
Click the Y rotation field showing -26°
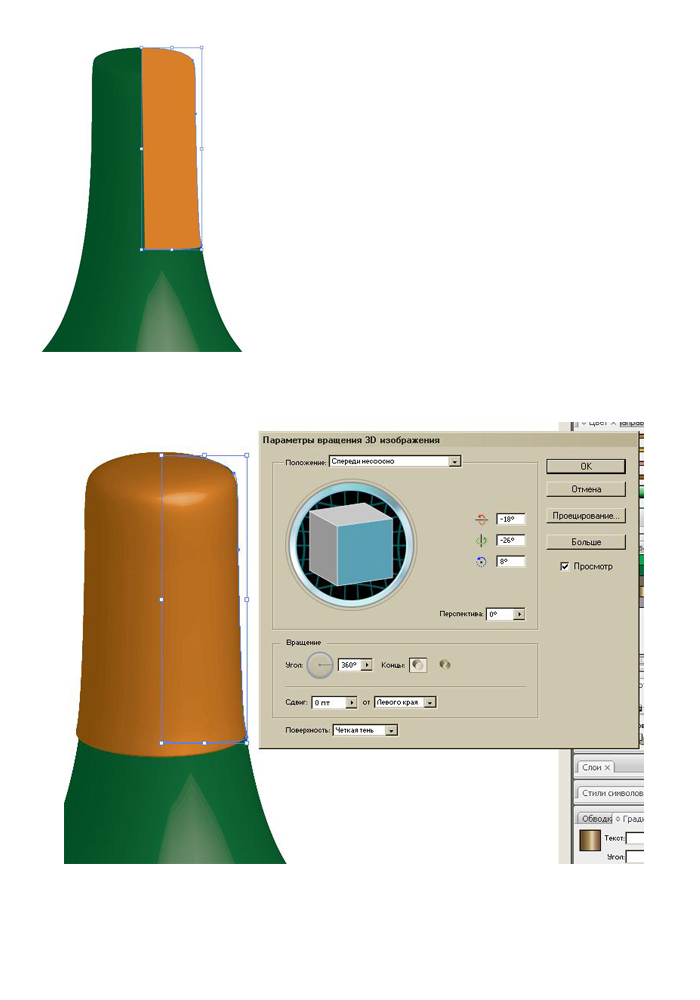click(x=510, y=541)
